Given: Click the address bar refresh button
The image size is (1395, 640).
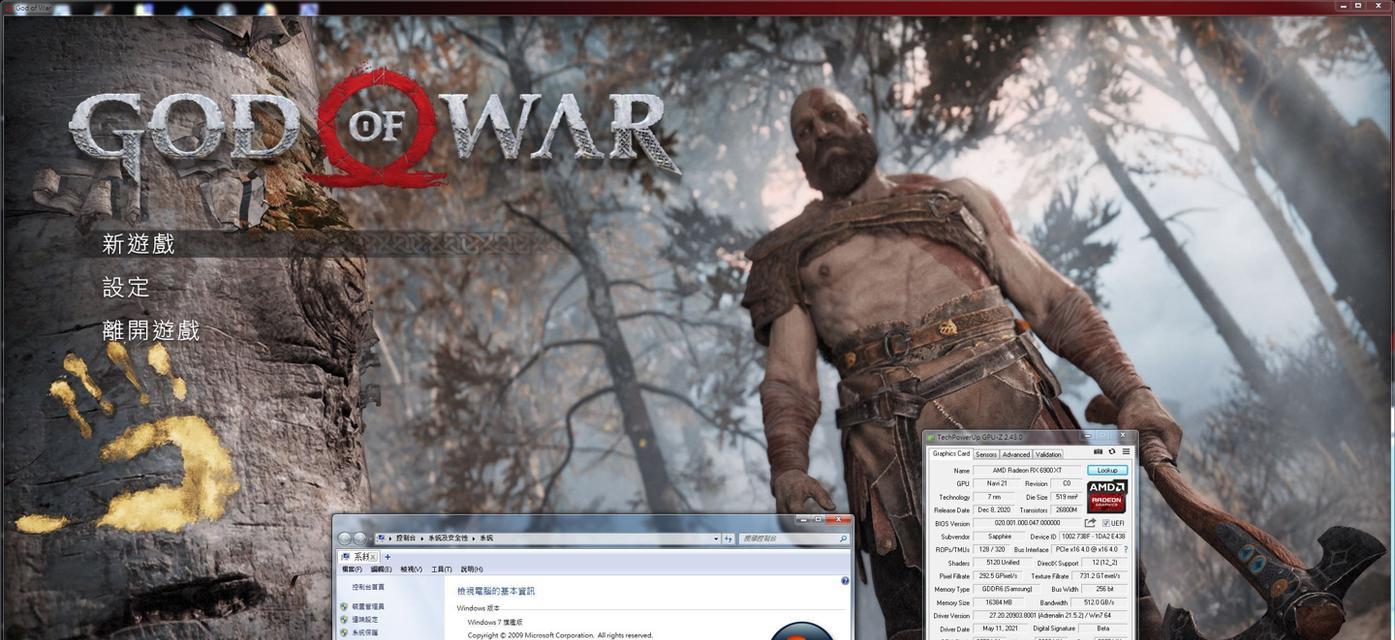Looking at the screenshot, I should click(x=729, y=538).
